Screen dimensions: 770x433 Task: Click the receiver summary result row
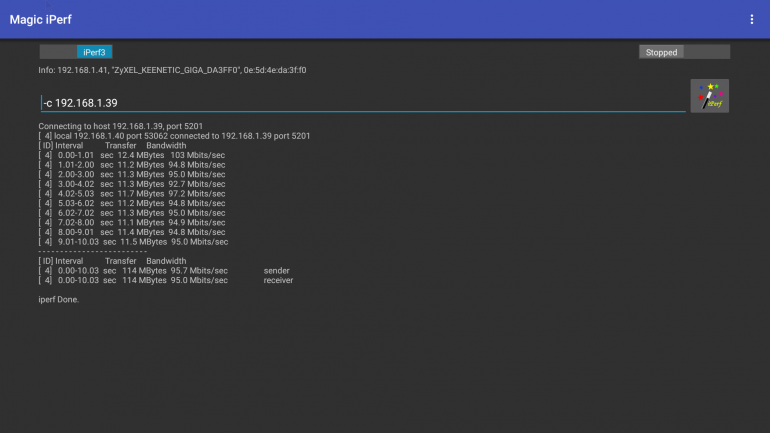[x=160, y=280]
